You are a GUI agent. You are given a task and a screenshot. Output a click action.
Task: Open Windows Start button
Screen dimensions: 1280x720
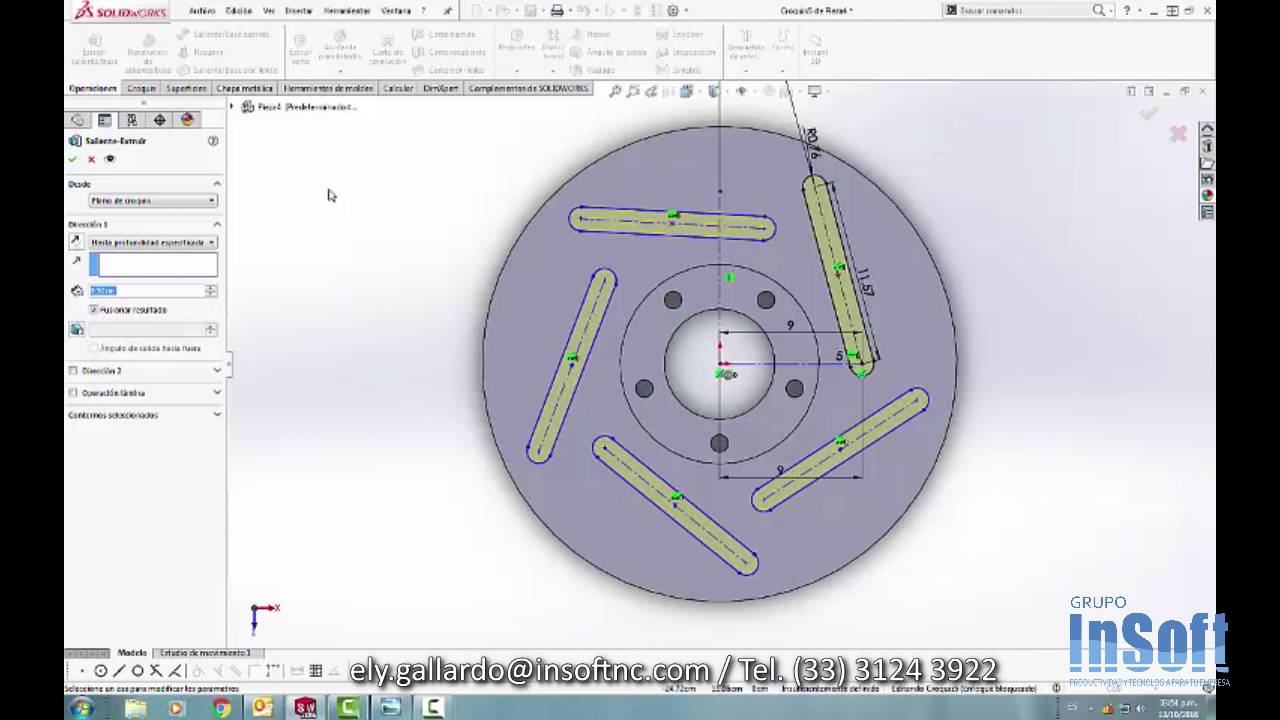82,708
